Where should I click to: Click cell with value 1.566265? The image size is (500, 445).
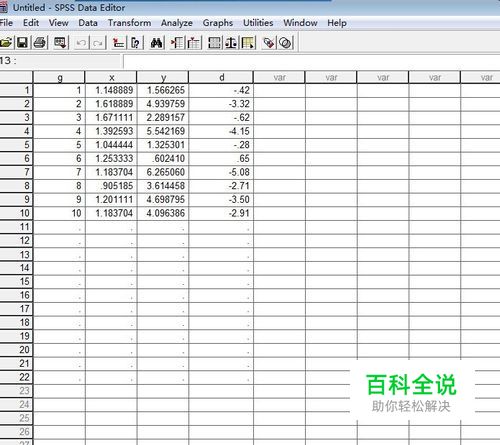(163, 90)
